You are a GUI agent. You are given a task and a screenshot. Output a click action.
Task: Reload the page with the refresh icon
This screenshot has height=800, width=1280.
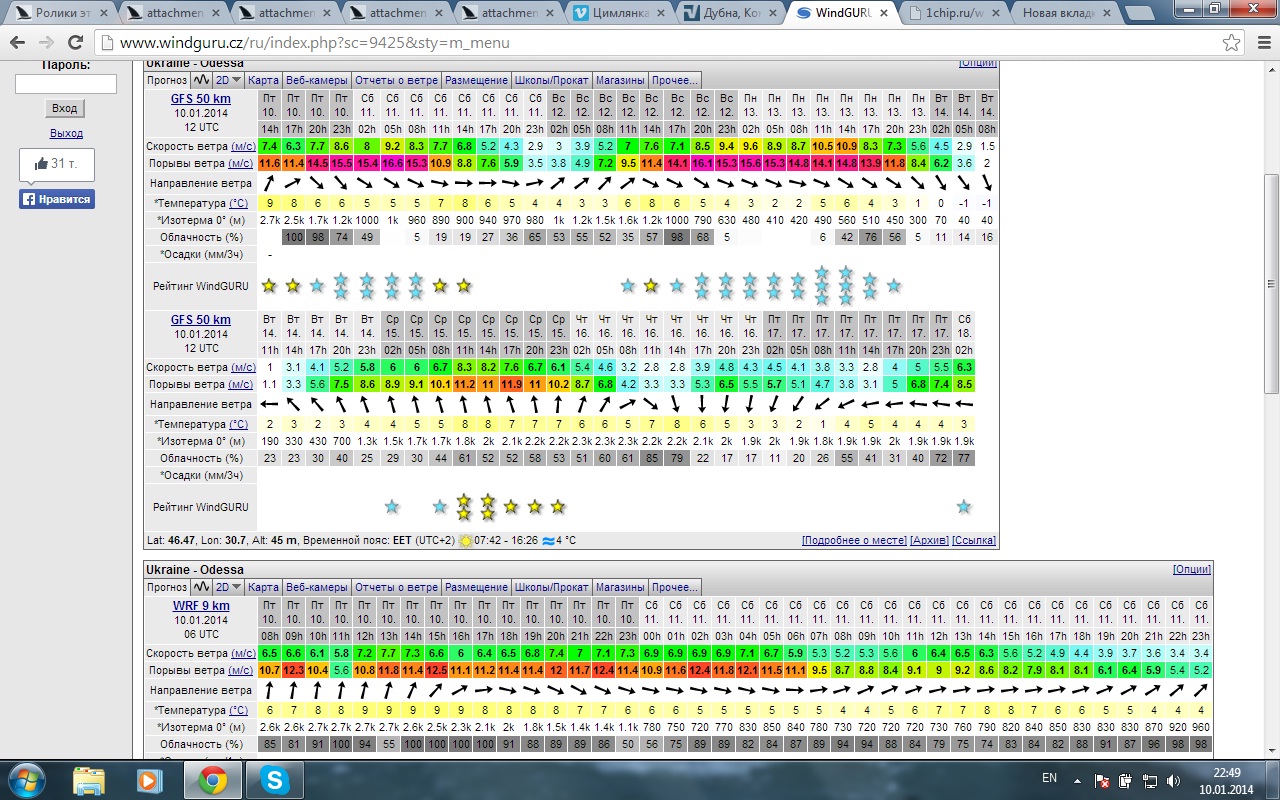(76, 43)
